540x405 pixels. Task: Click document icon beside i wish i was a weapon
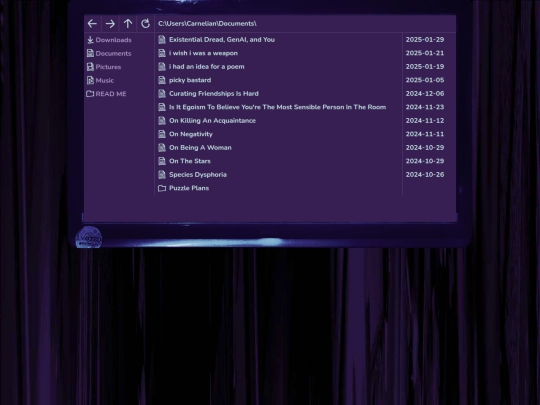coord(162,53)
